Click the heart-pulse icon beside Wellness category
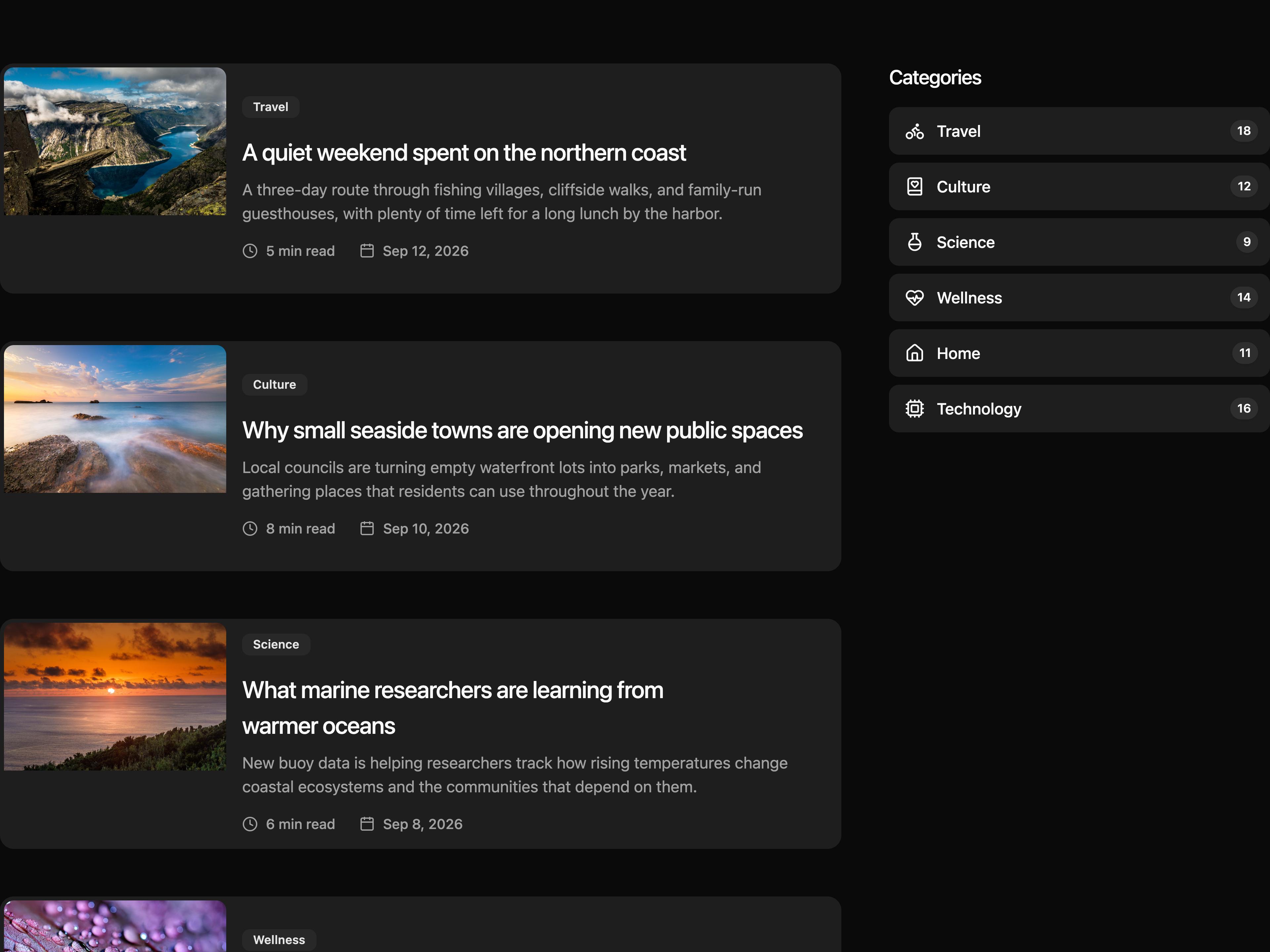This screenshot has width=1270, height=952. pos(914,297)
